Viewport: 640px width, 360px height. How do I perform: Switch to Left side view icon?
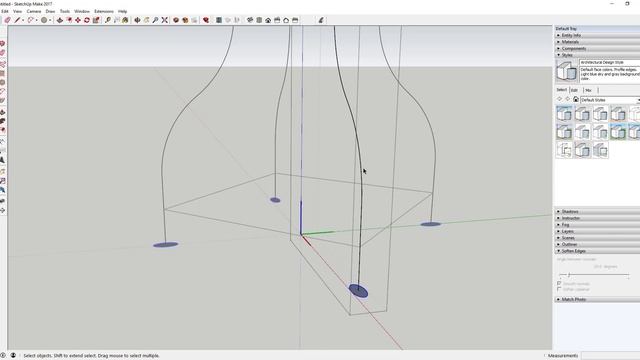295,20
